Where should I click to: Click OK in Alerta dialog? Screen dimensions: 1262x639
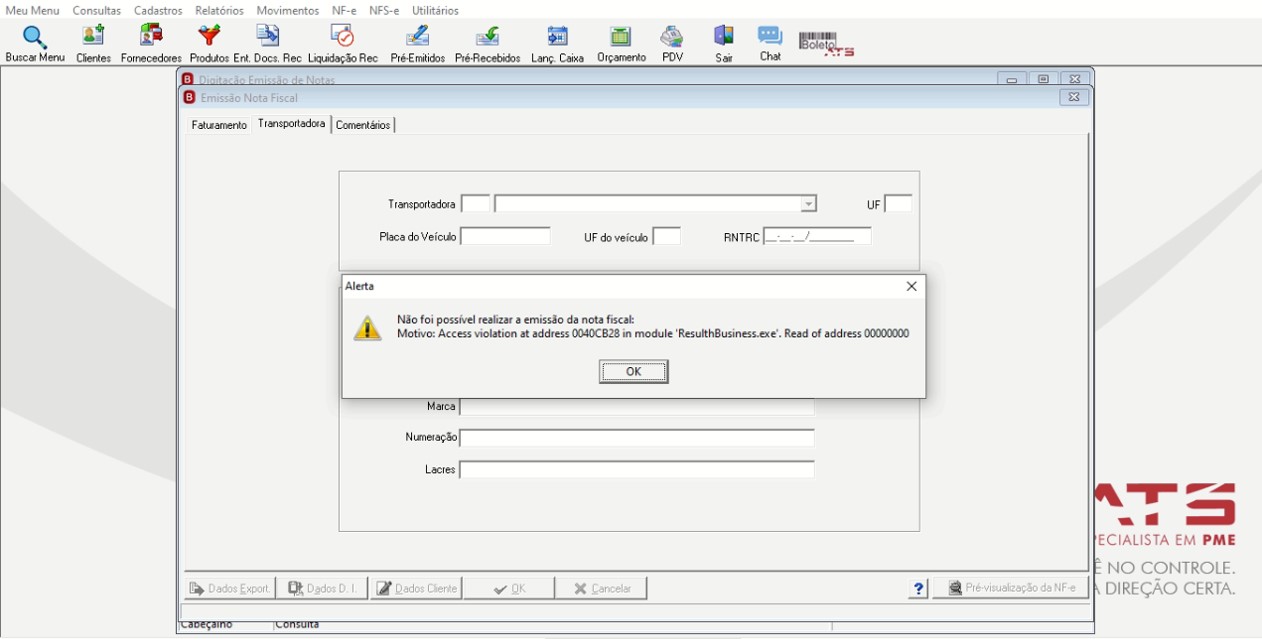634,371
